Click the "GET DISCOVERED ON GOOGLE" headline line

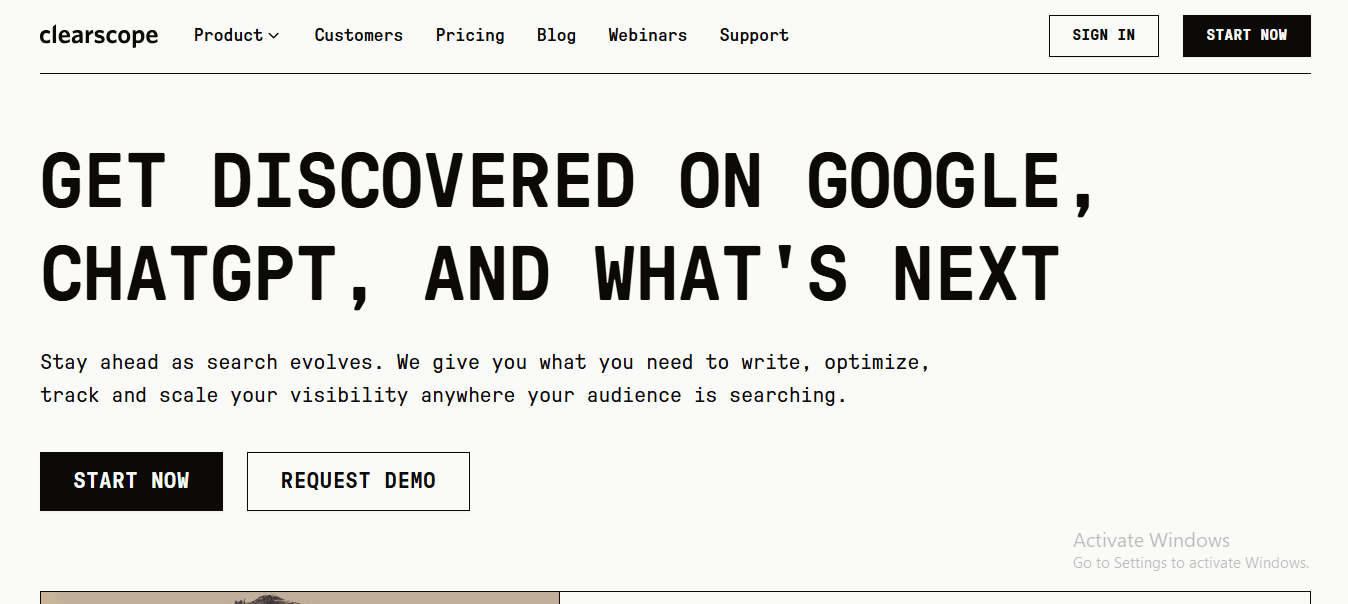[x=568, y=182]
